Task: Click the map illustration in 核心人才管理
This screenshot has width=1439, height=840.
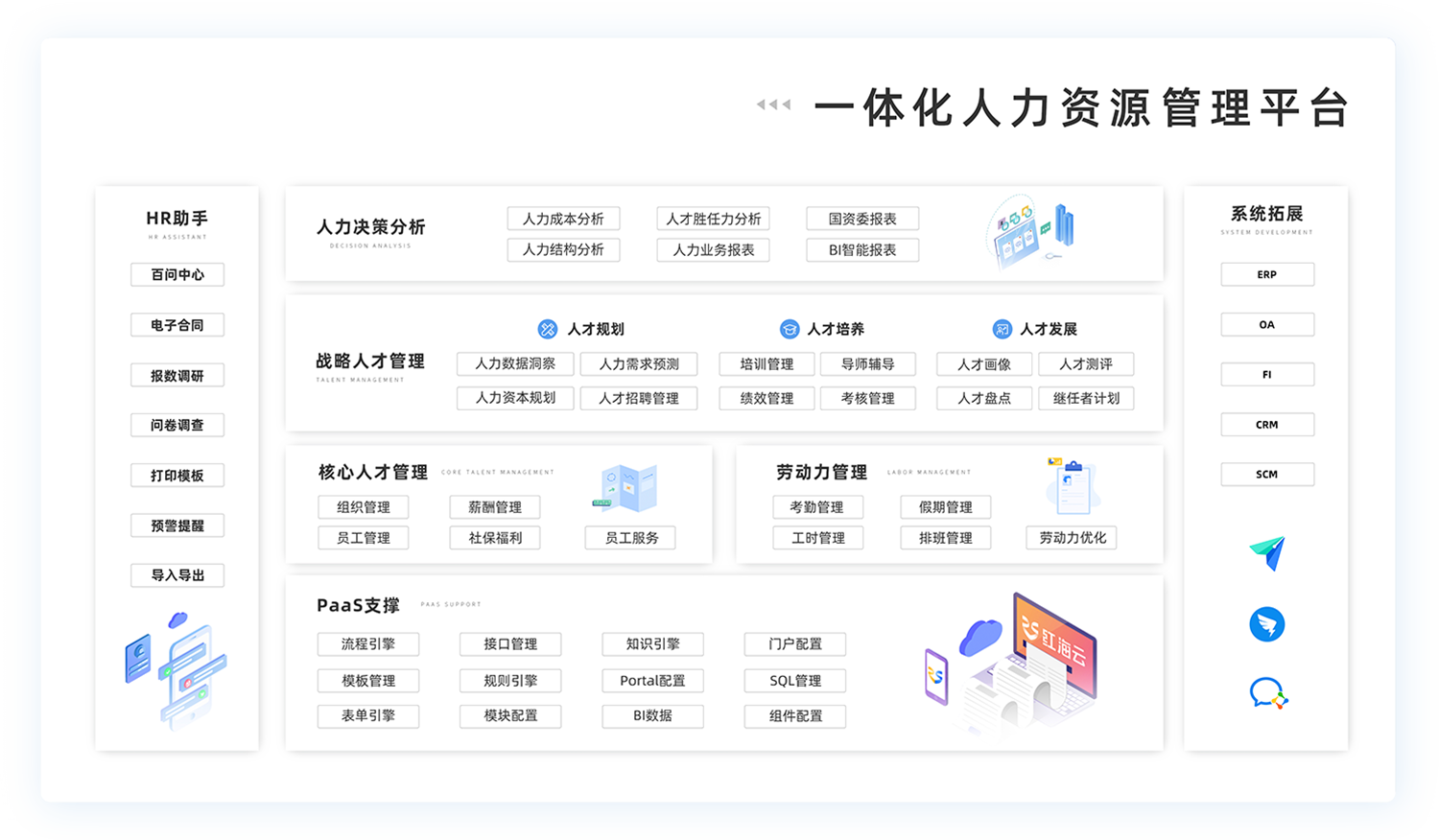Action: 626,487
